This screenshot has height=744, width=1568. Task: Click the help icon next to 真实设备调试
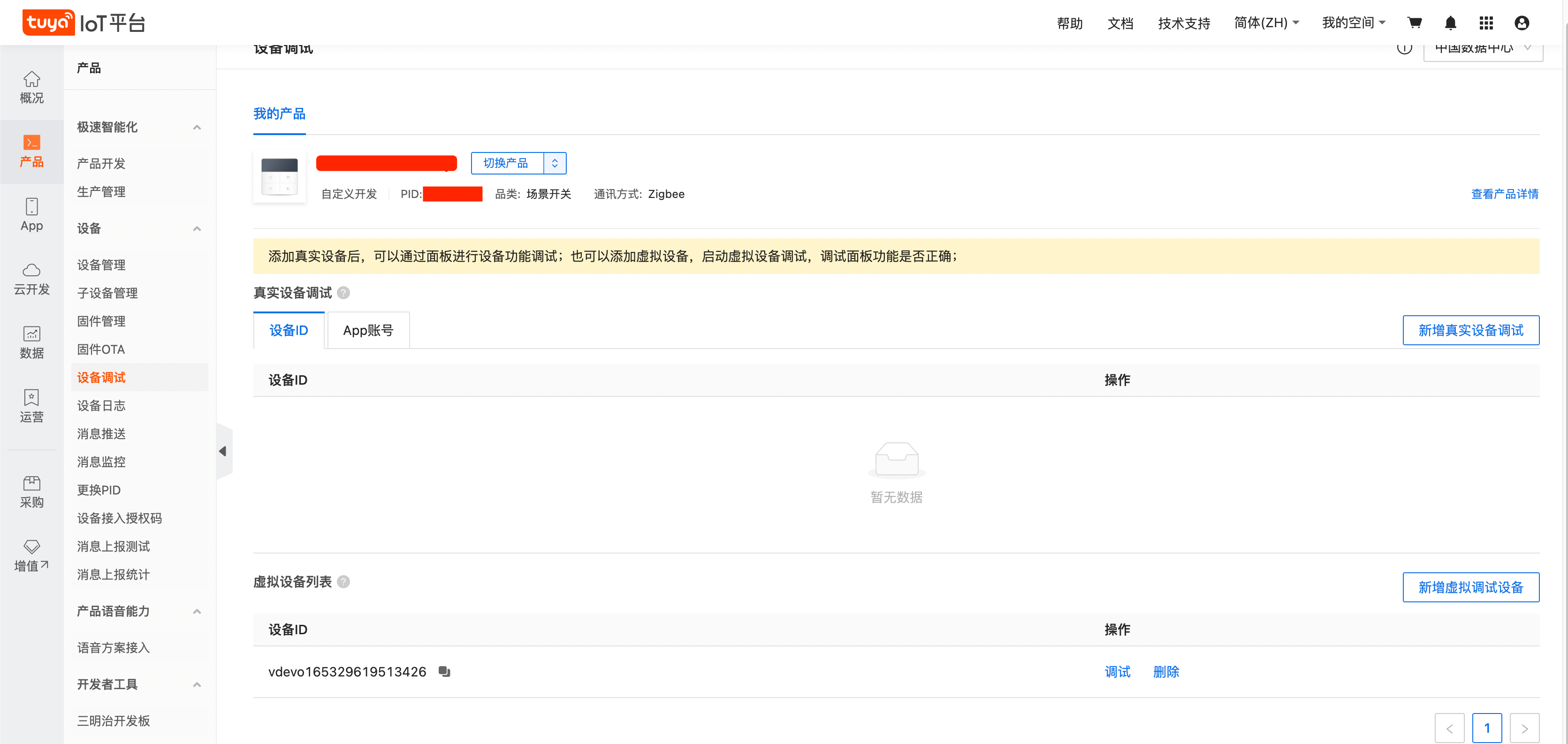343,293
